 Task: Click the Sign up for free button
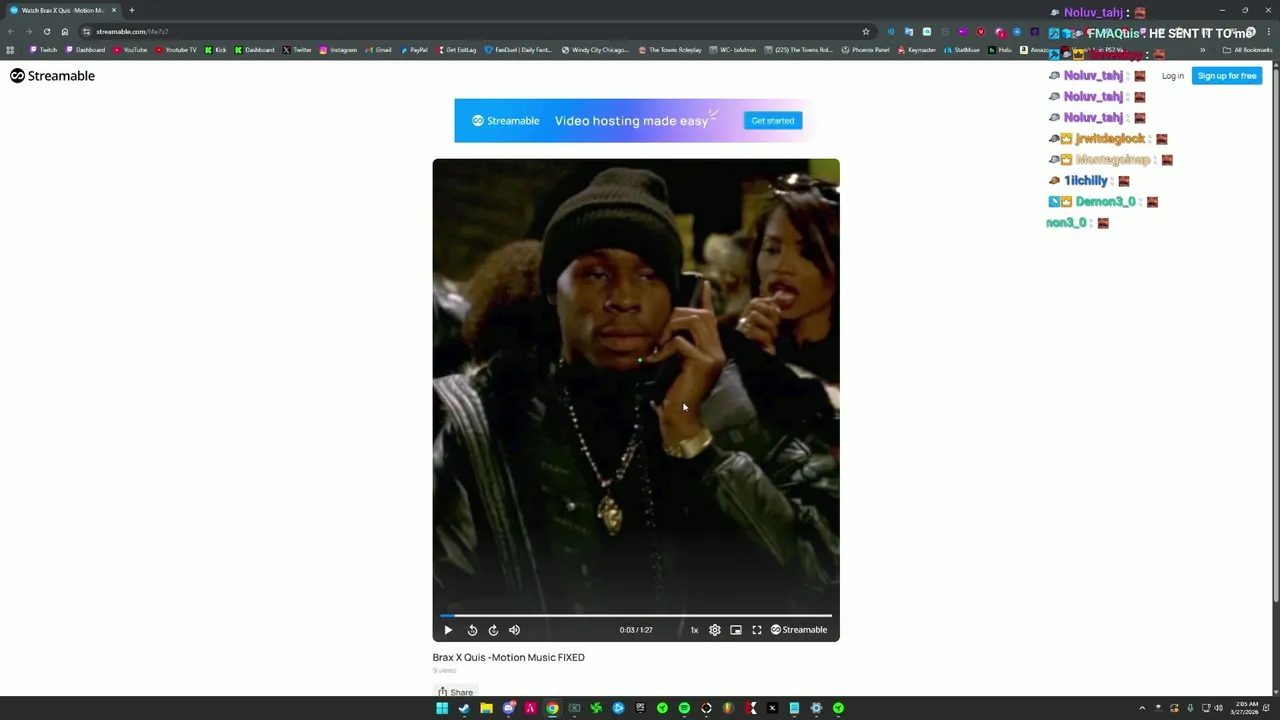point(1227,76)
